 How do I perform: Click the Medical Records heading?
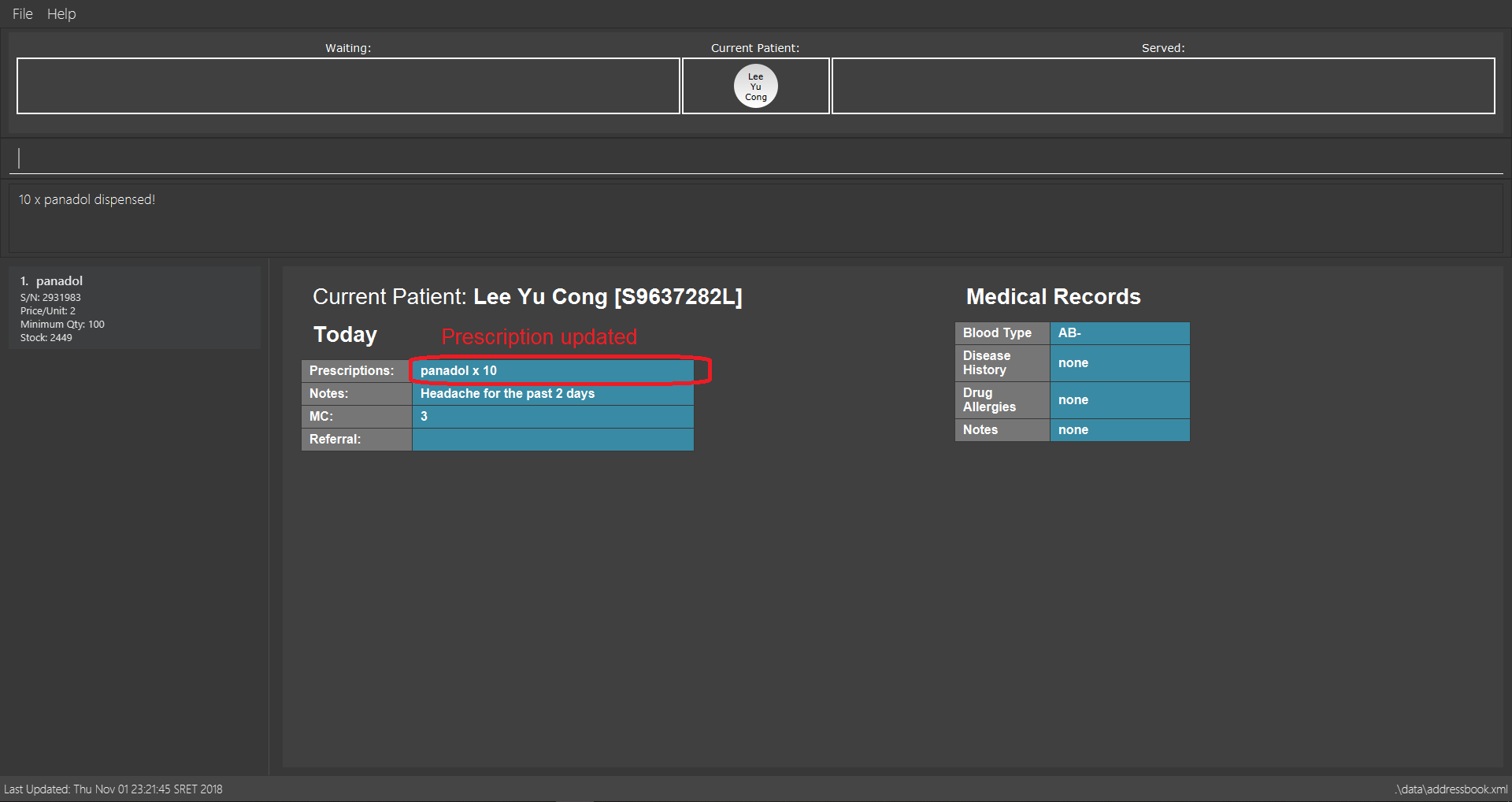click(1054, 296)
